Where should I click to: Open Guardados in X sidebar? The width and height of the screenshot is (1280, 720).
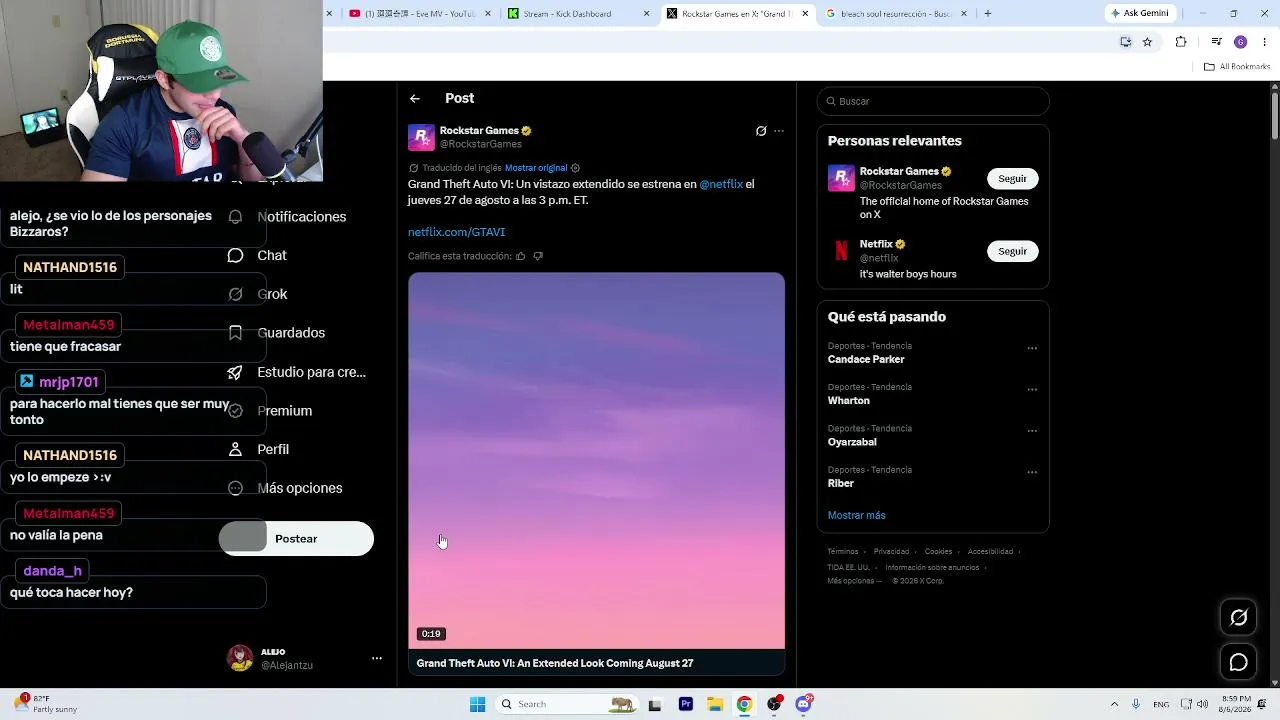(x=276, y=333)
